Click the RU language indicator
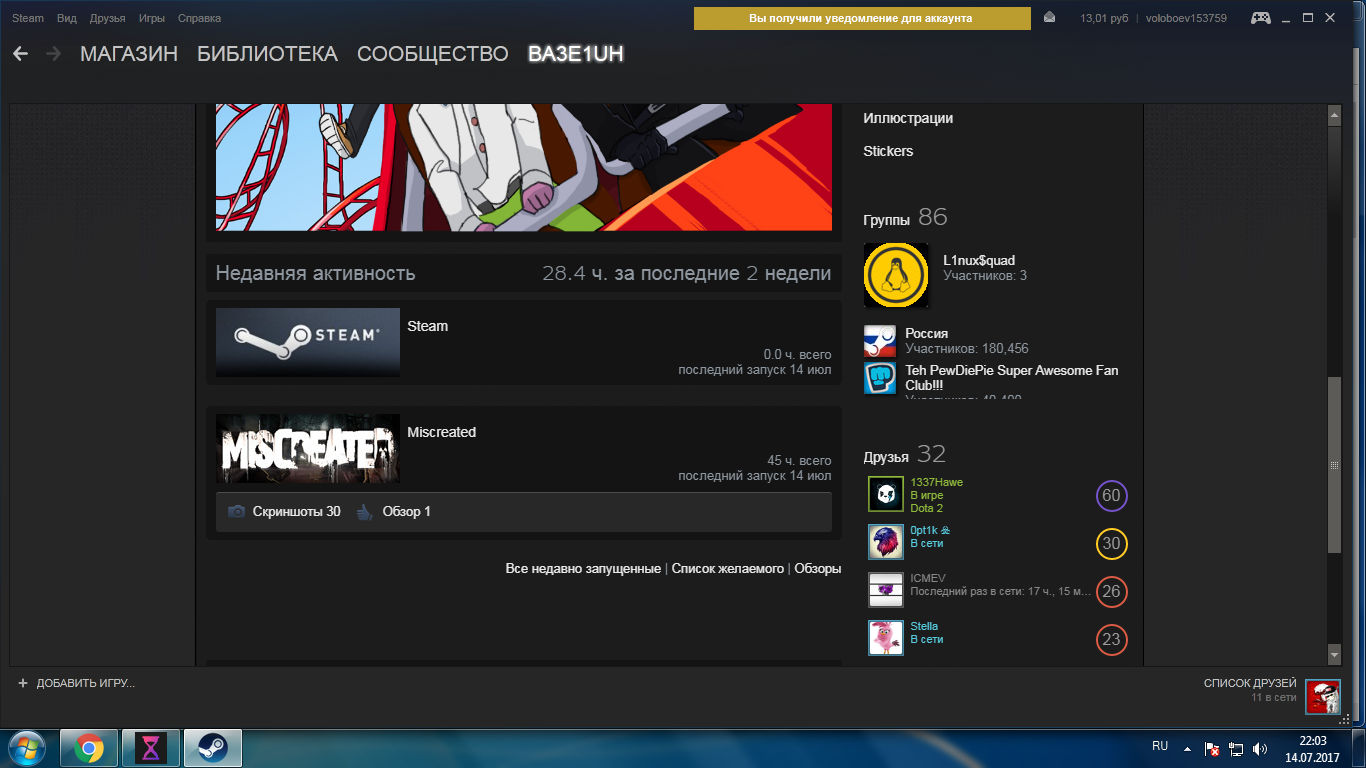Screen dimensions: 1366x768 (x=1160, y=746)
